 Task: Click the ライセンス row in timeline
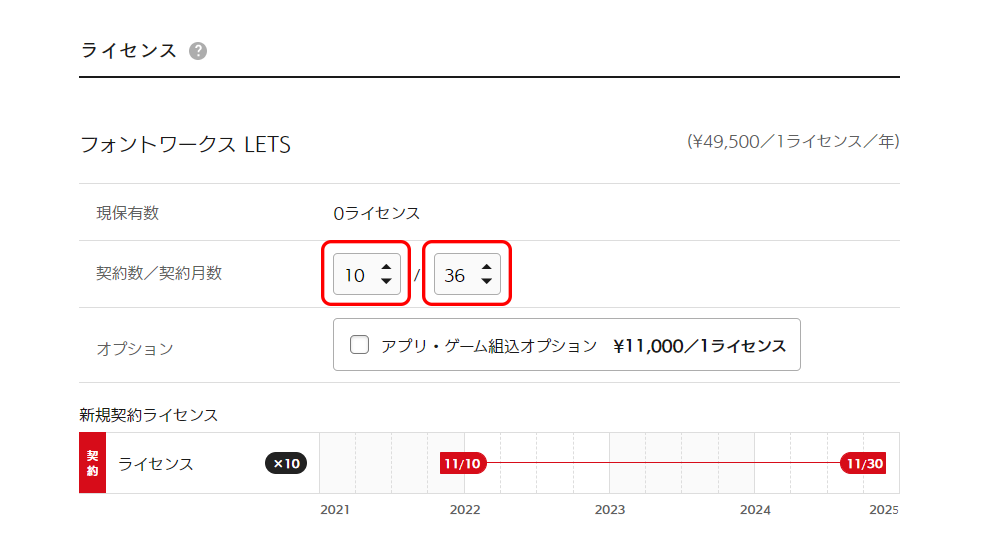(156, 464)
